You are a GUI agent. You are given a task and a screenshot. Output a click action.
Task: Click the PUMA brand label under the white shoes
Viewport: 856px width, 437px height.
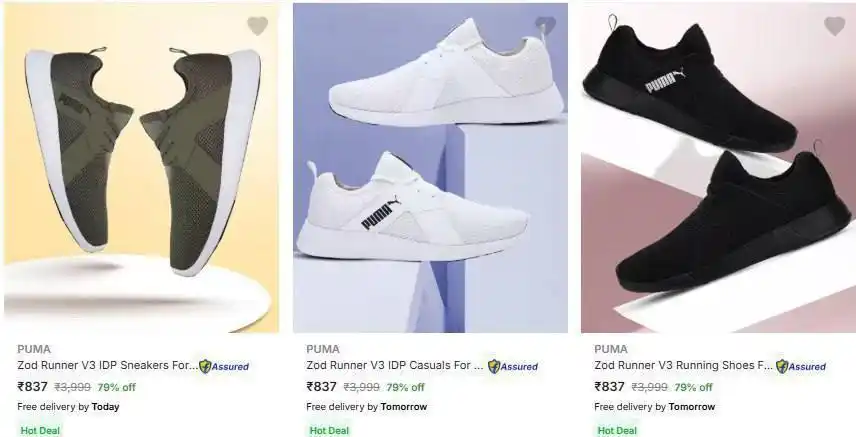323,349
